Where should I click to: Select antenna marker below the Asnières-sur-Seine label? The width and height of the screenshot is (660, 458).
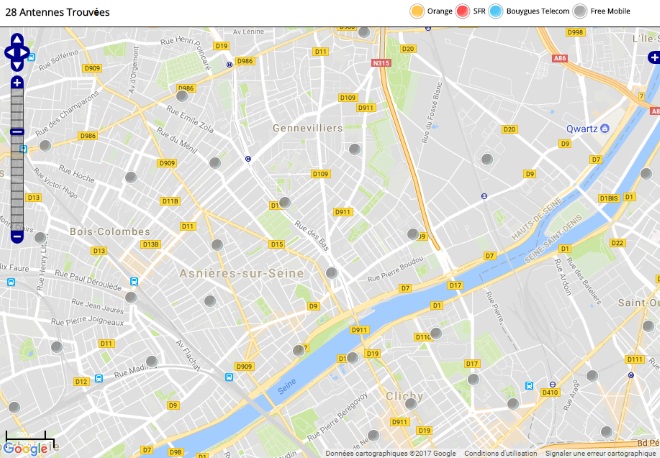210,301
